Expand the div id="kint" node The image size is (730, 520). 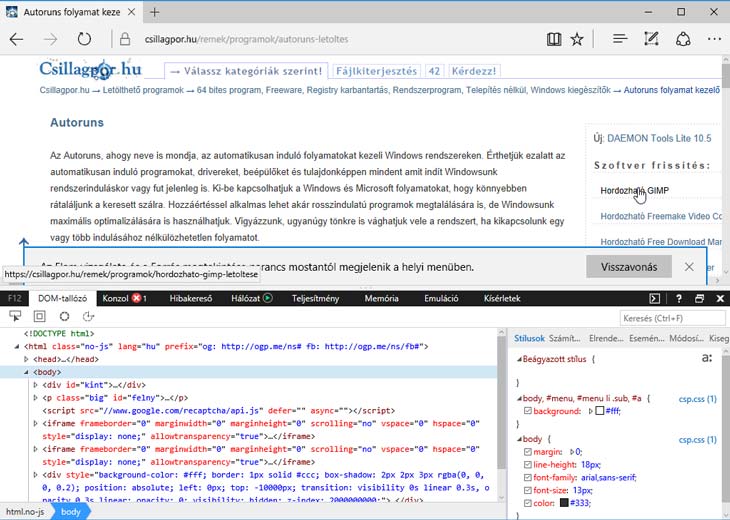37,385
